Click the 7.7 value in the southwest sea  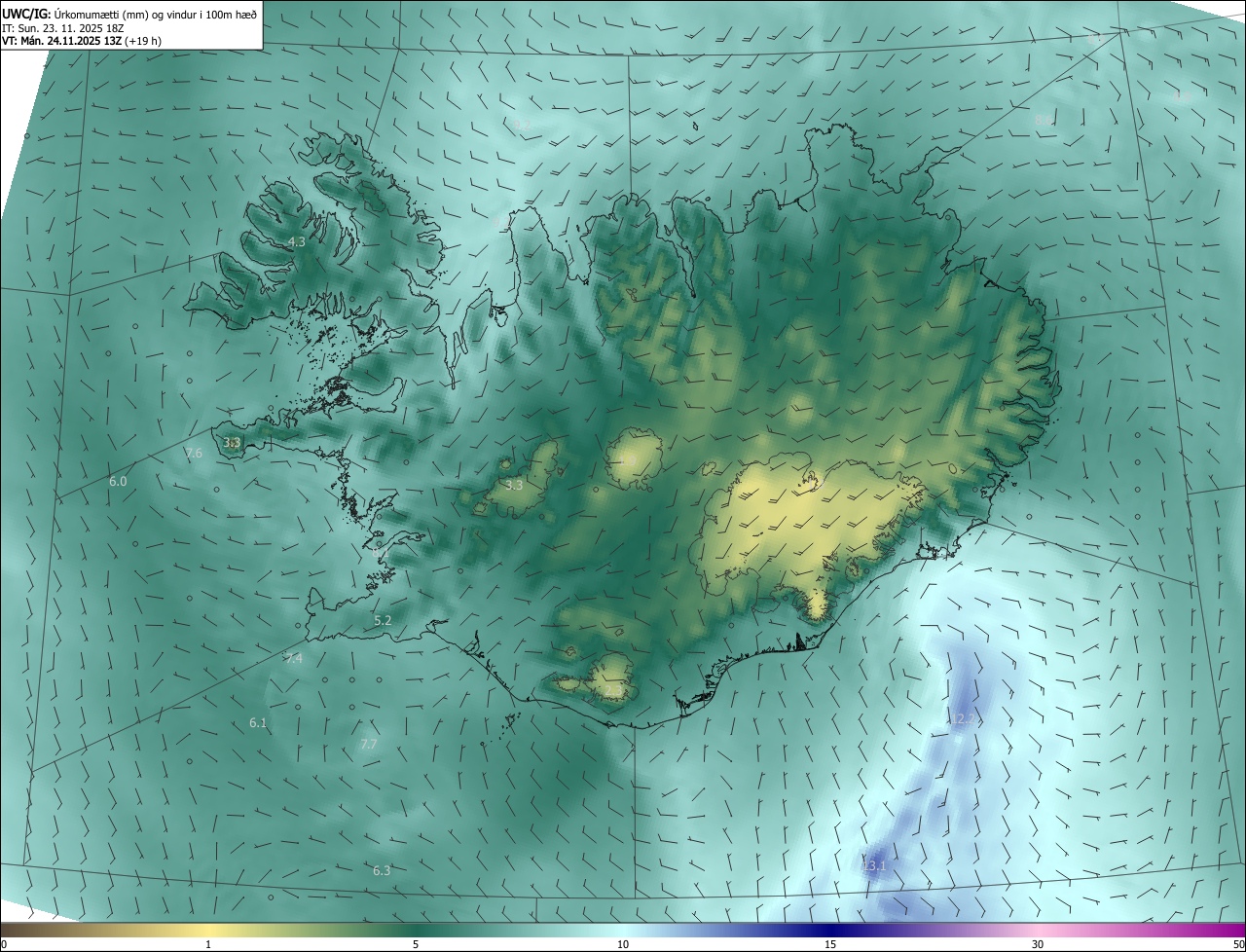point(368,744)
